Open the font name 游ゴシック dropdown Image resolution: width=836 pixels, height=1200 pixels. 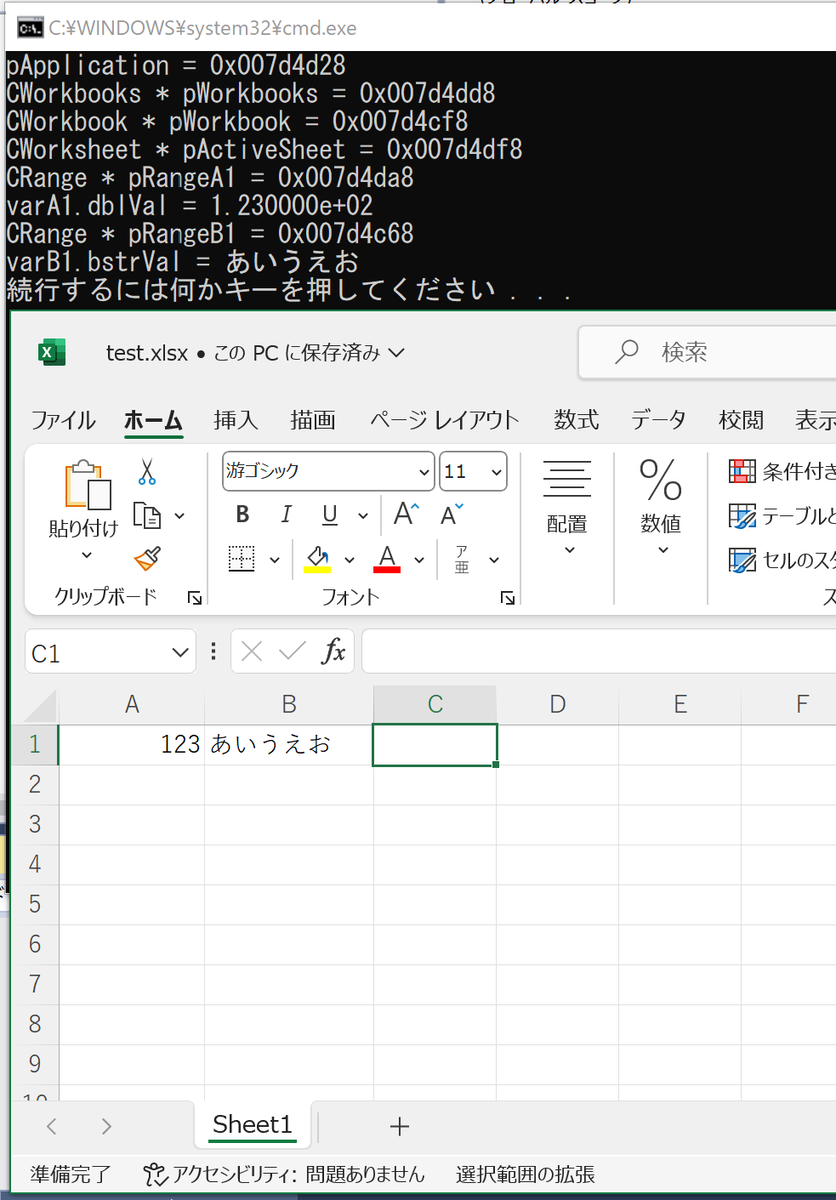pos(424,472)
